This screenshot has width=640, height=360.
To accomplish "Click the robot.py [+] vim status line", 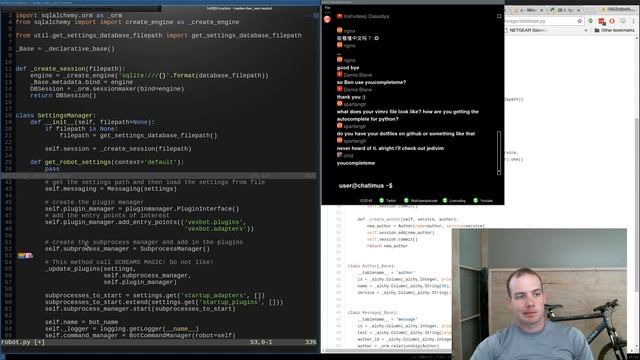I will click(x=159, y=342).
